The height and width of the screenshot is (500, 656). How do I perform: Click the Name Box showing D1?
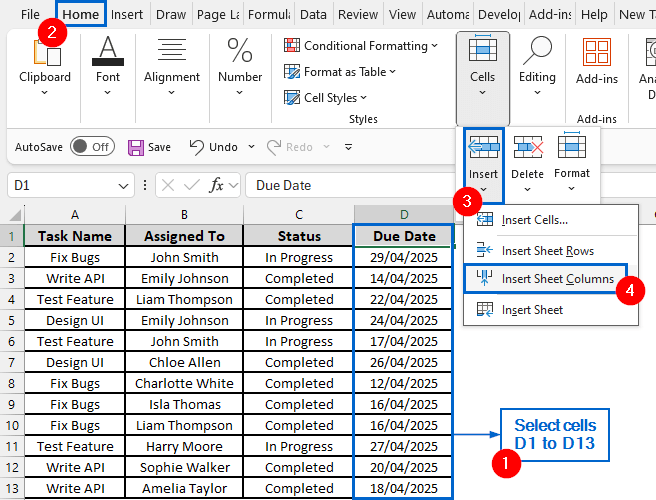(63, 185)
